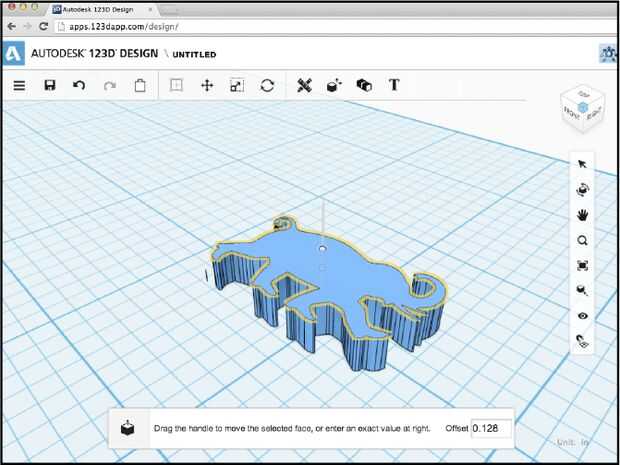Click the Autodesk A logo
Screen dimensions: 620x465
tap(13, 53)
